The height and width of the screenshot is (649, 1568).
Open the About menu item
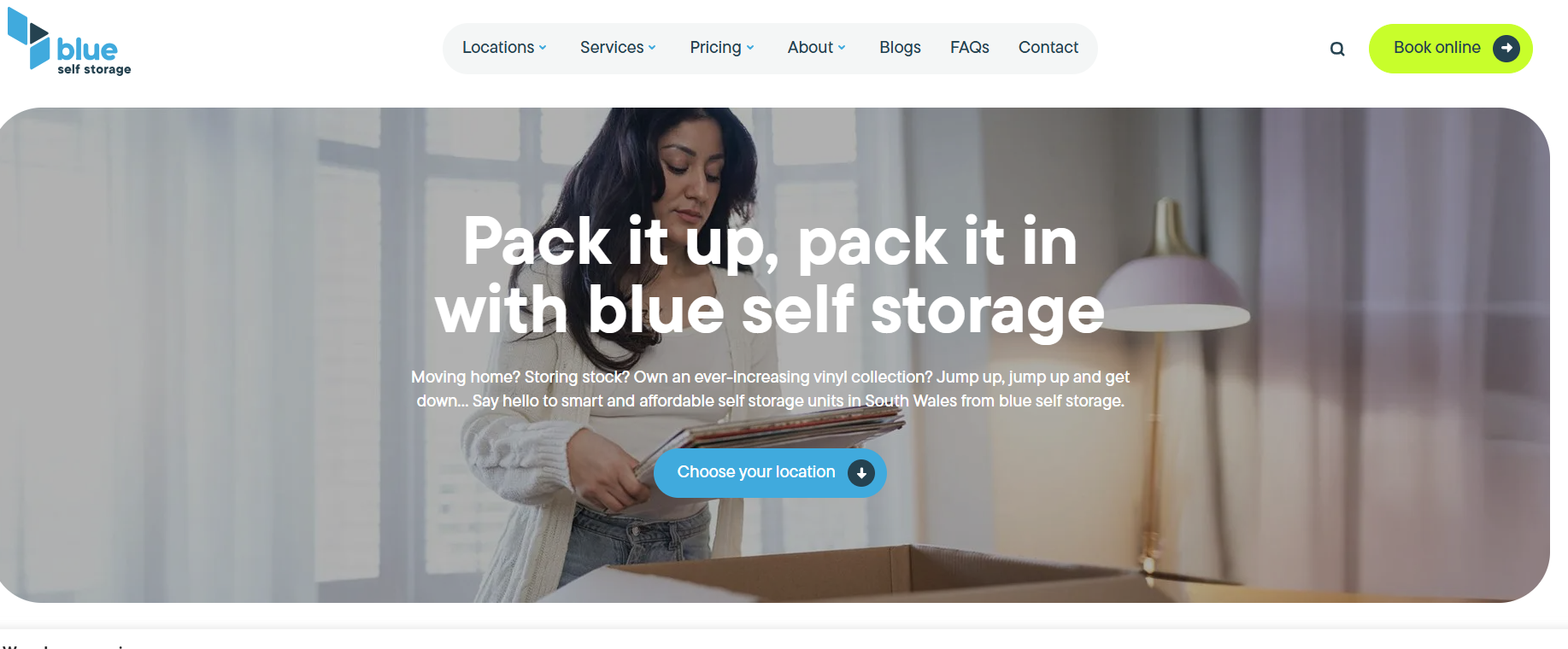pyautogui.click(x=810, y=48)
